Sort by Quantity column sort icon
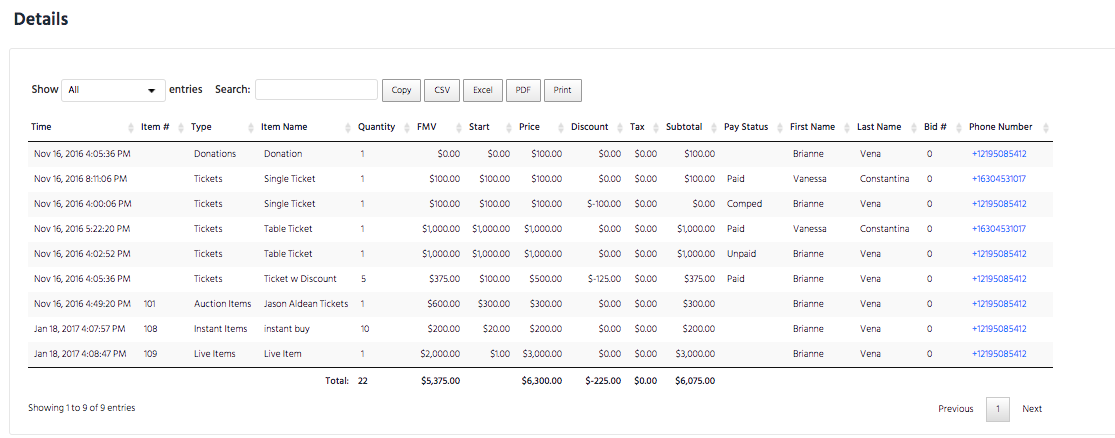Viewport: 1115px width, 438px height. [407, 127]
